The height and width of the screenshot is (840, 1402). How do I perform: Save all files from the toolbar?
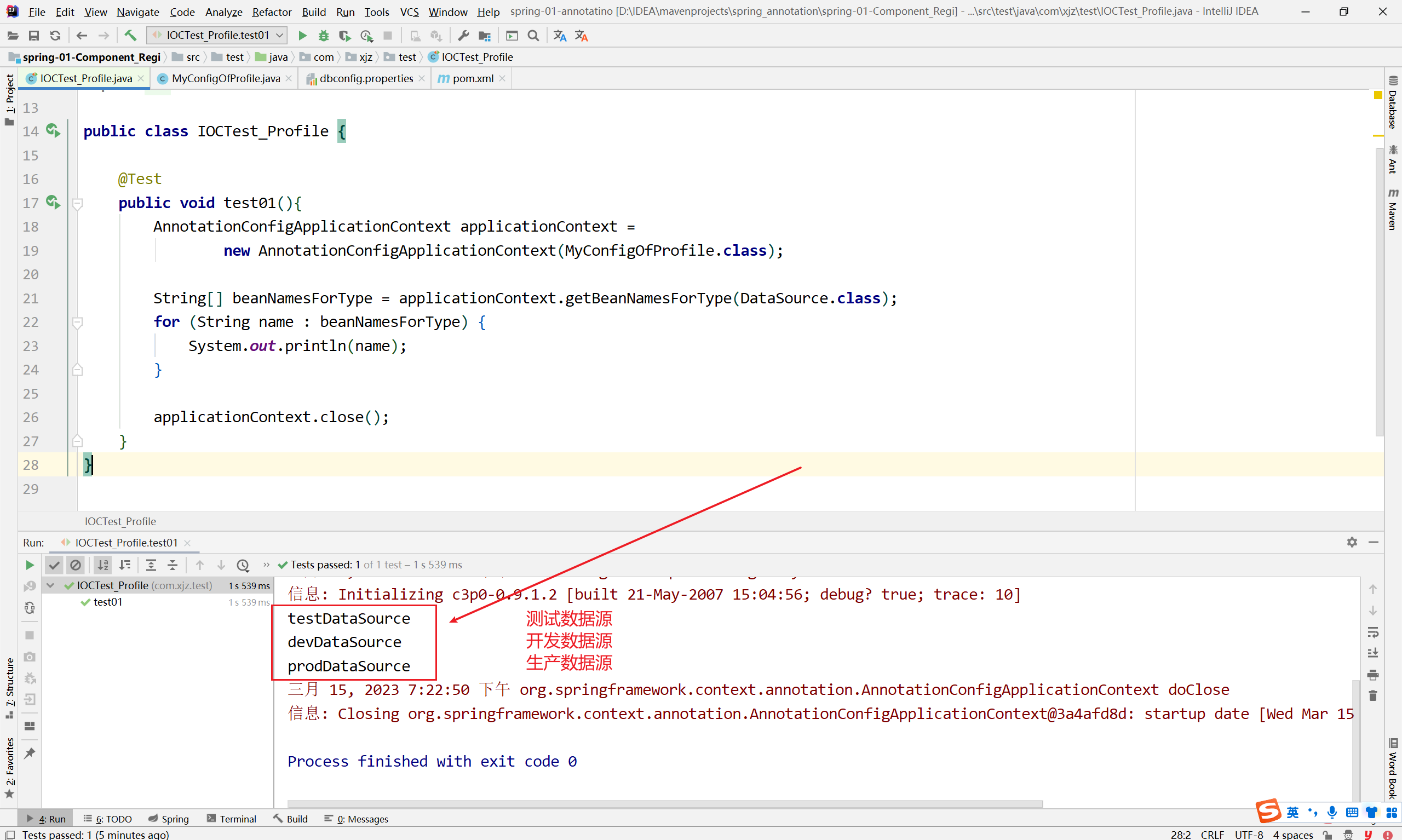click(34, 36)
